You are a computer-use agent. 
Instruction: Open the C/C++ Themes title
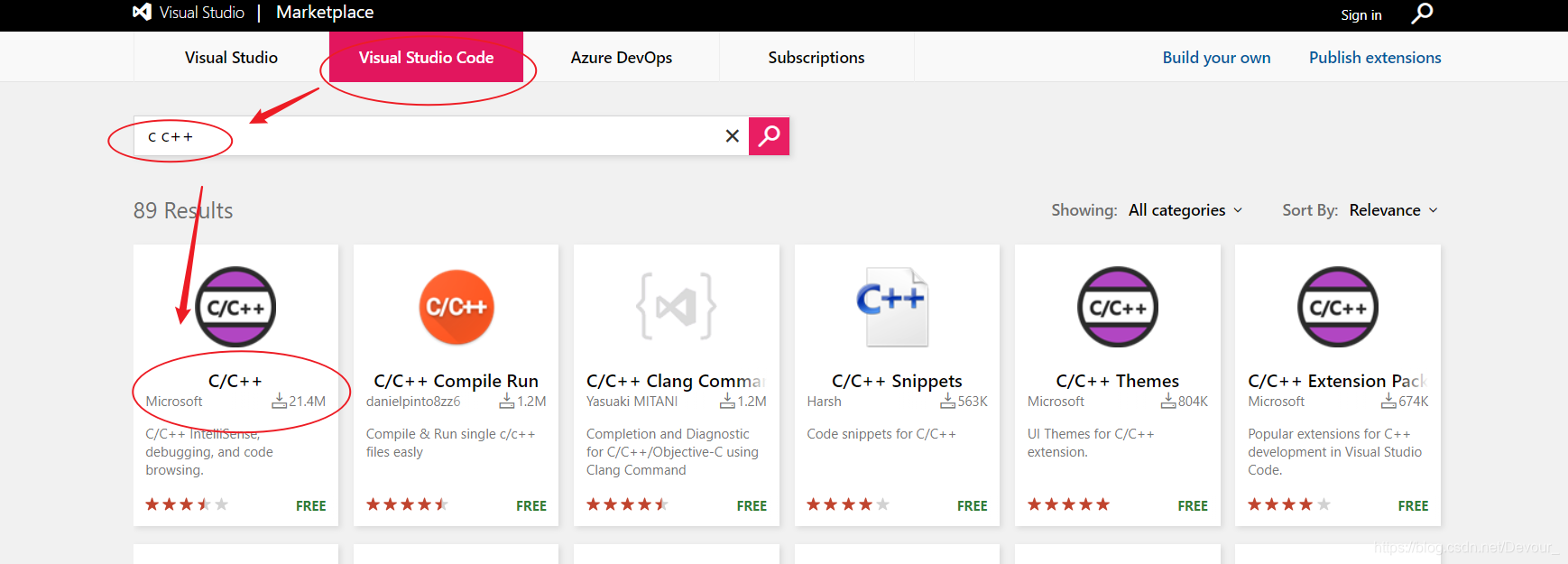point(1118,381)
